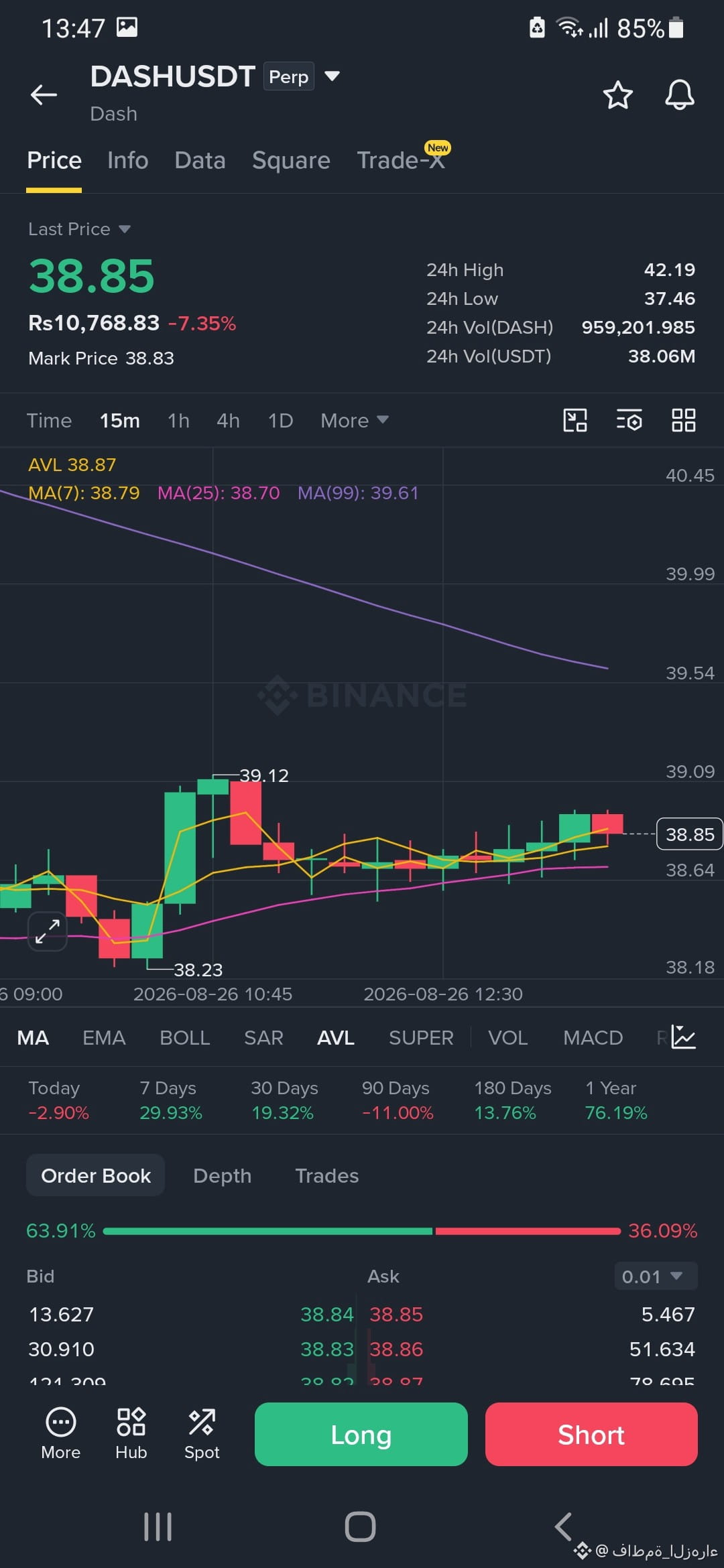The height and width of the screenshot is (1568, 724).
Task: Tap Today -2.90% performance
Action: (x=58, y=1100)
